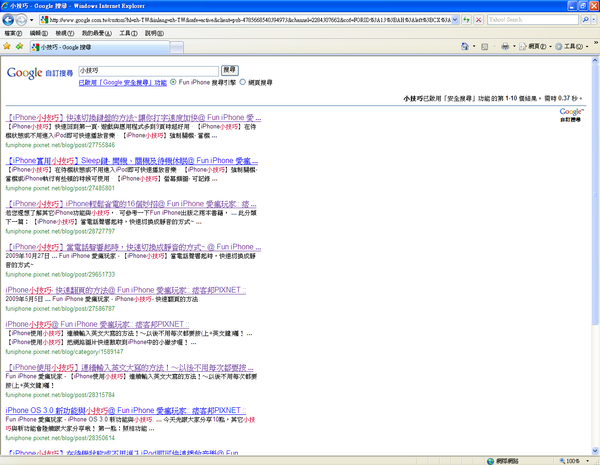Click the IE icon in title bar

point(5,6)
